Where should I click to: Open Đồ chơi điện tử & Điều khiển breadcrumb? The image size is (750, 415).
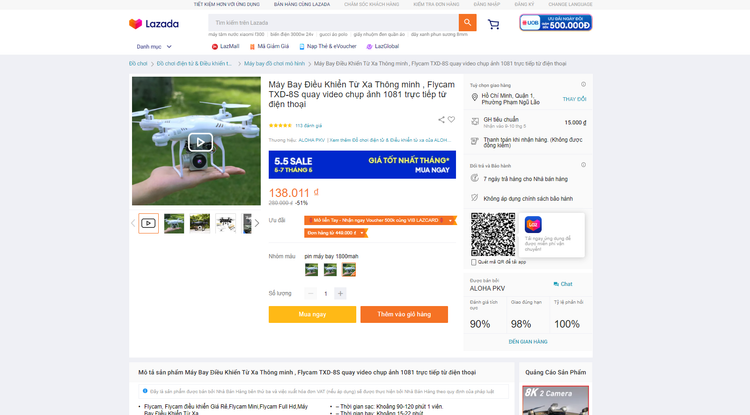click(x=194, y=64)
